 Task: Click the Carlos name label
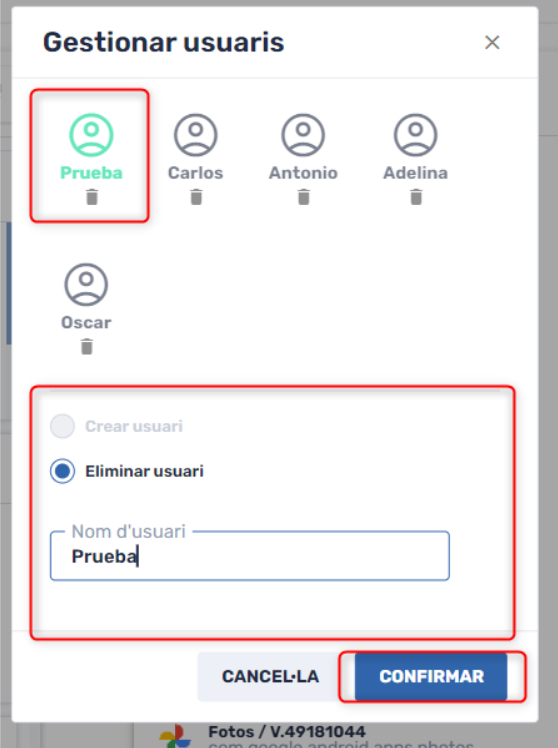click(196, 173)
